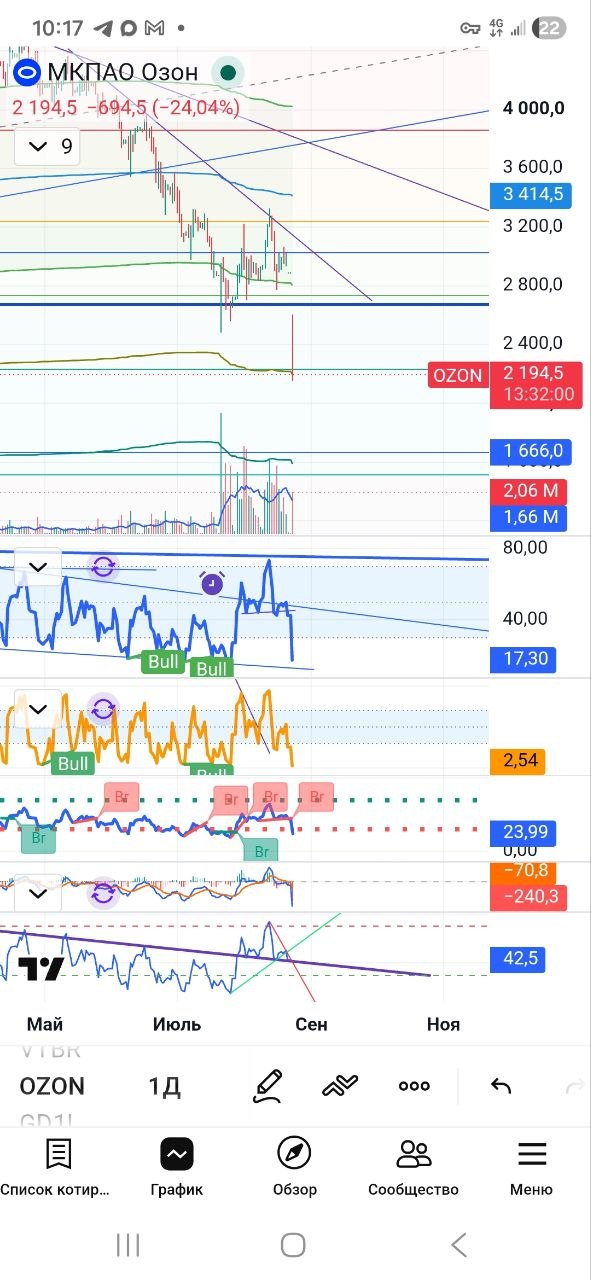
Task: Change the 1Д timeframe interval
Action: coord(164,1086)
